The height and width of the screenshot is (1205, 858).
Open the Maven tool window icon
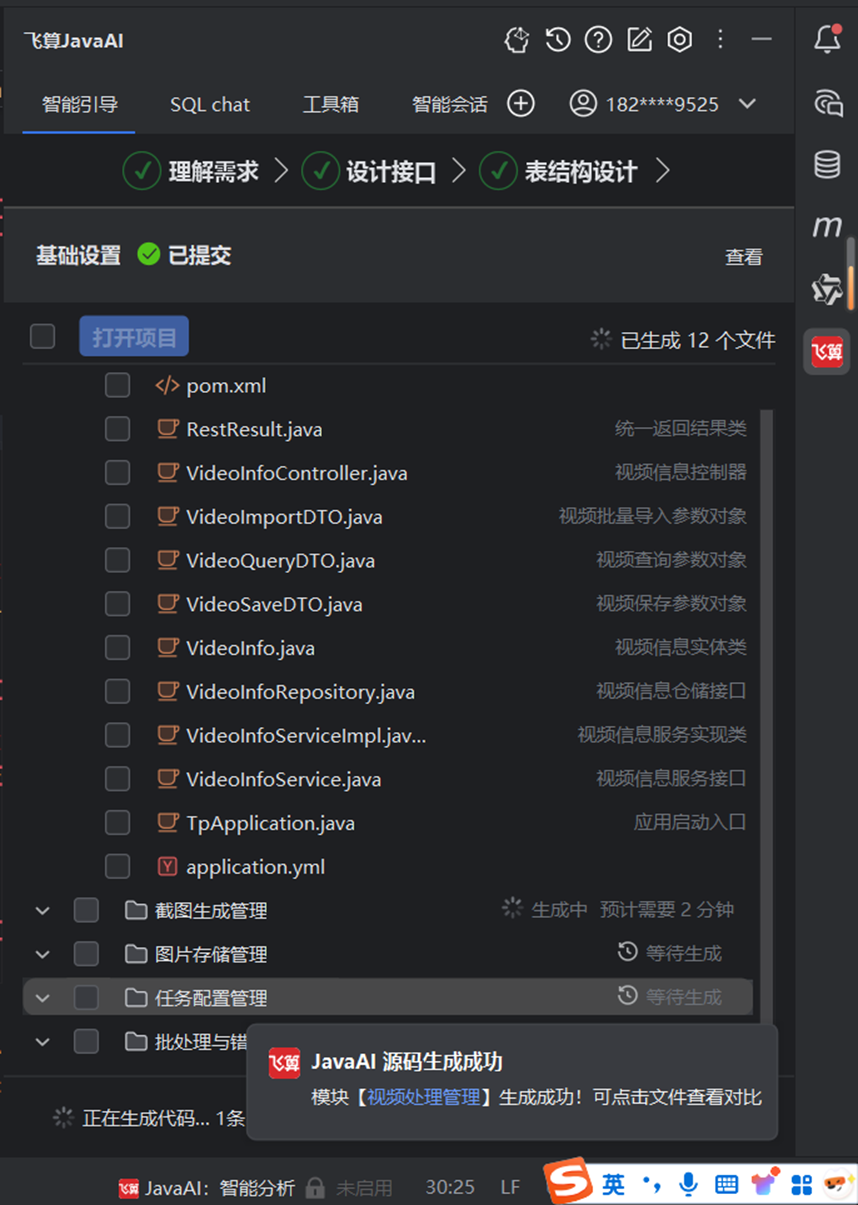(x=827, y=227)
